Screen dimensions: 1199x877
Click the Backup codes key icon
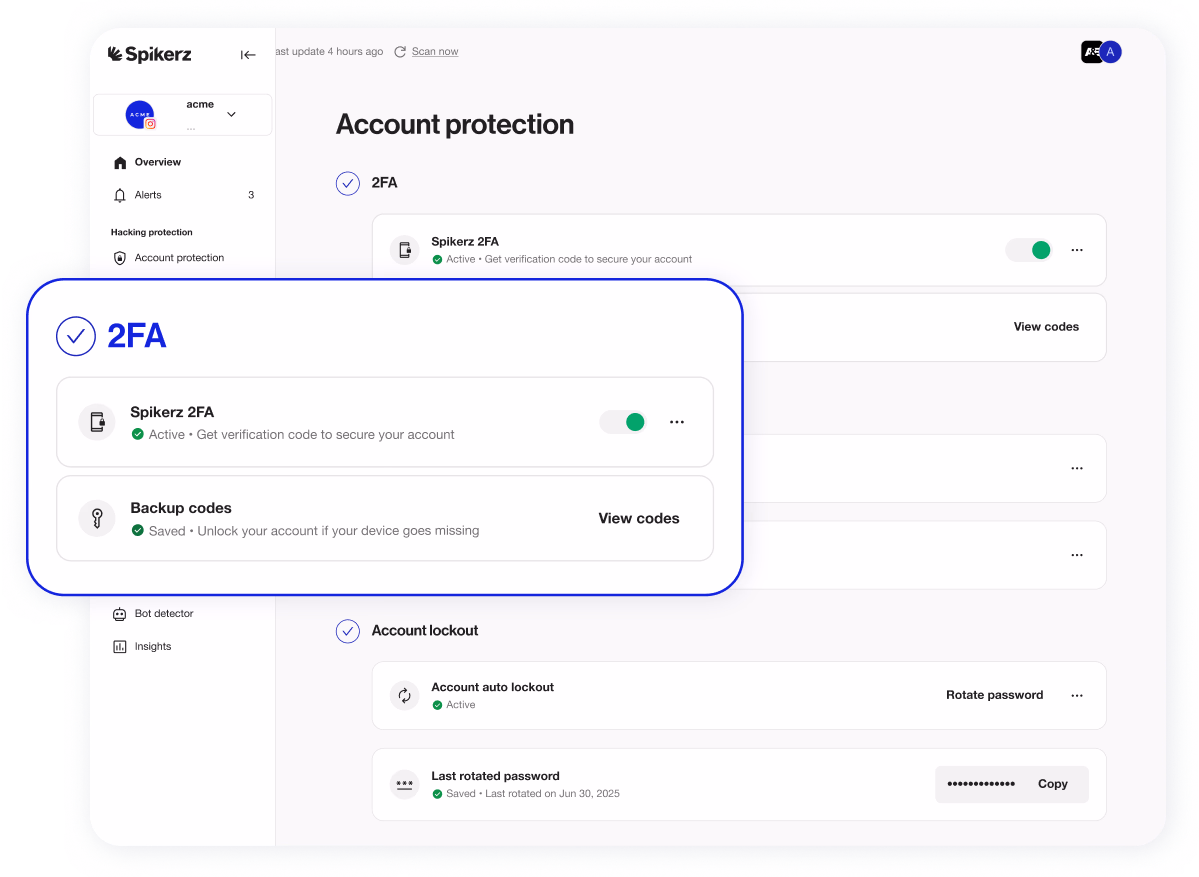coord(97,518)
